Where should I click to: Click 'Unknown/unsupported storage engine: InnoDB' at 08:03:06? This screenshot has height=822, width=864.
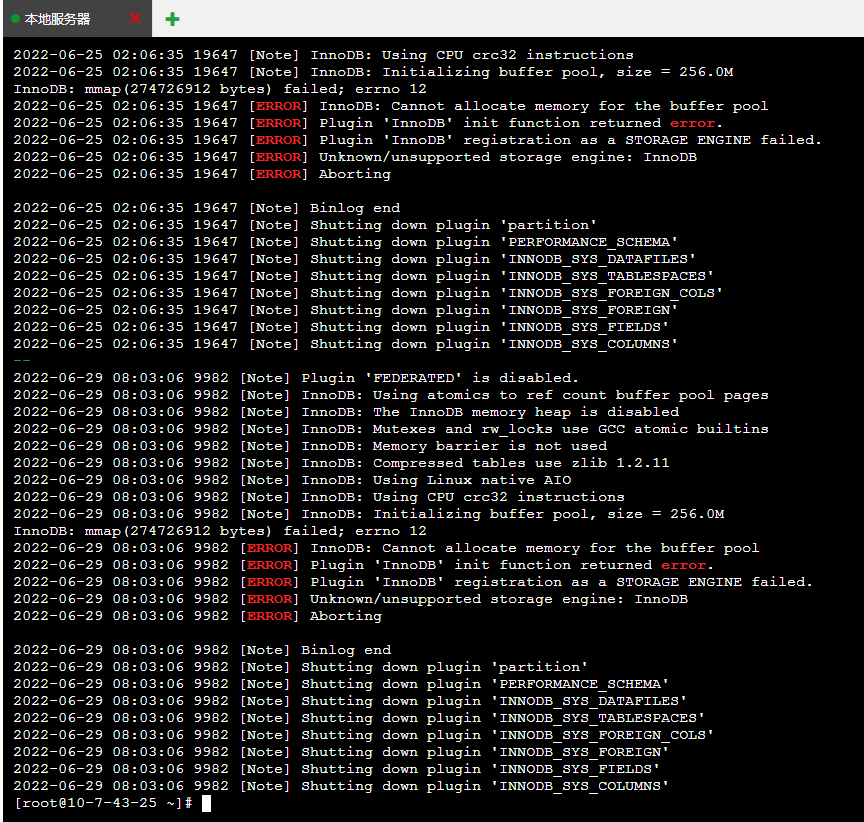click(x=499, y=599)
